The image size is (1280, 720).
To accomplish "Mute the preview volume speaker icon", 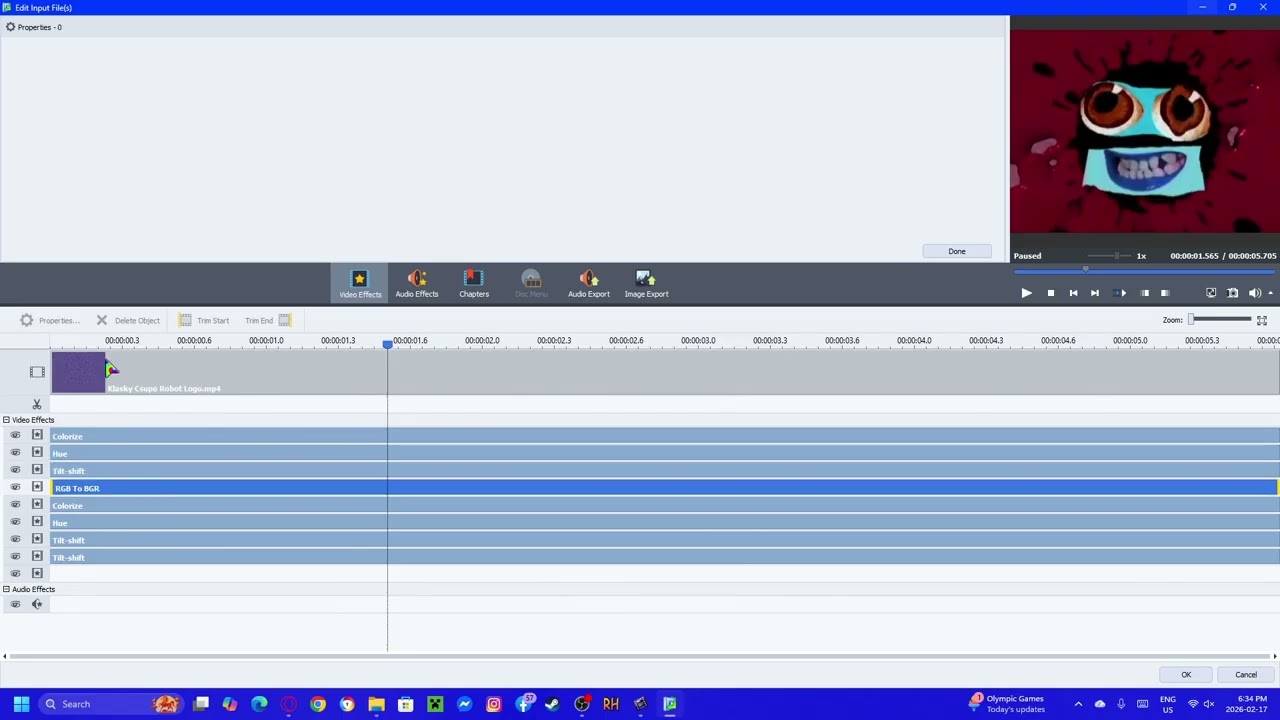I will [1255, 293].
